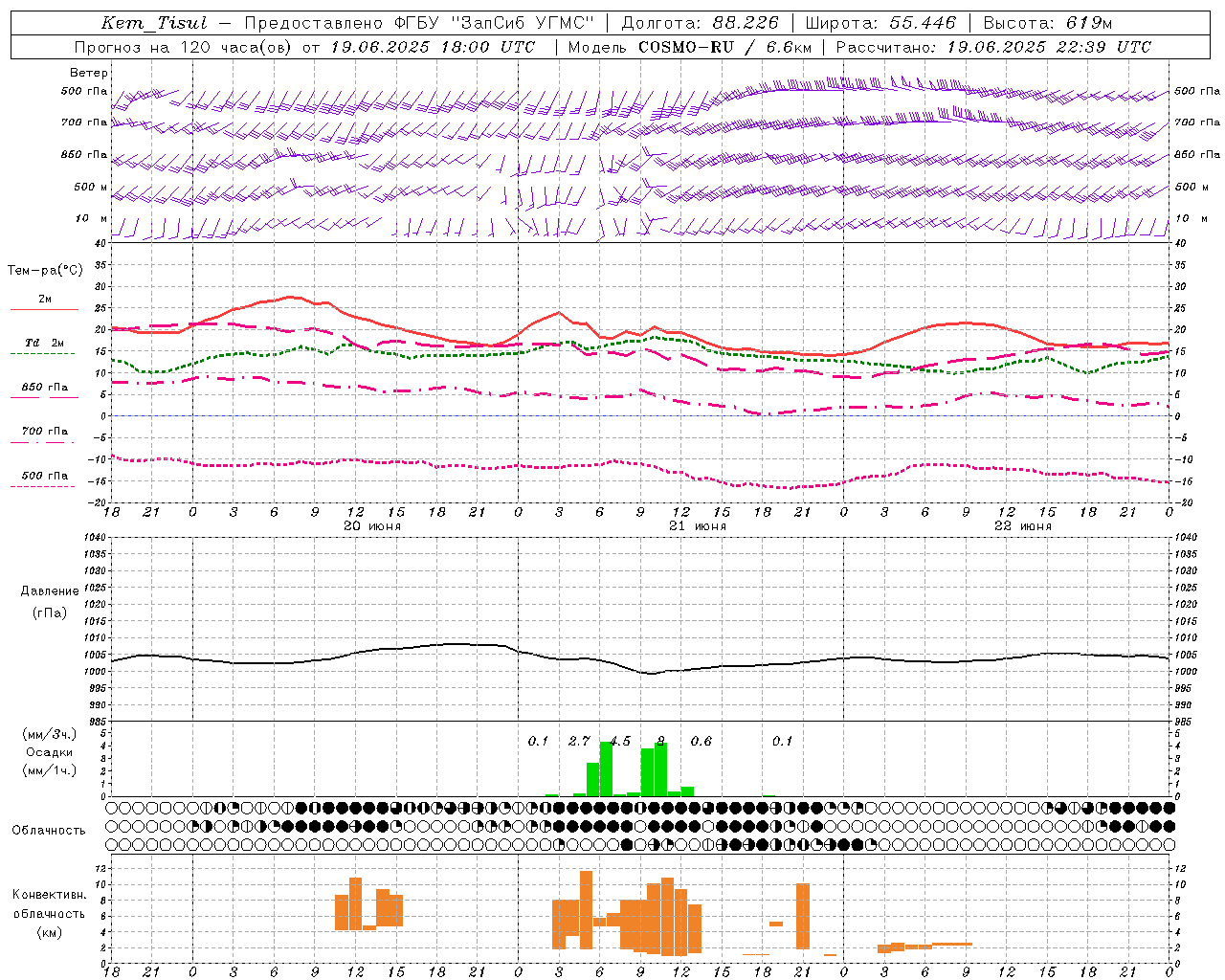Viewport: 1225px width, 980px height.
Task: Click the 2.7 precipitation amount value
Action: 579,741
